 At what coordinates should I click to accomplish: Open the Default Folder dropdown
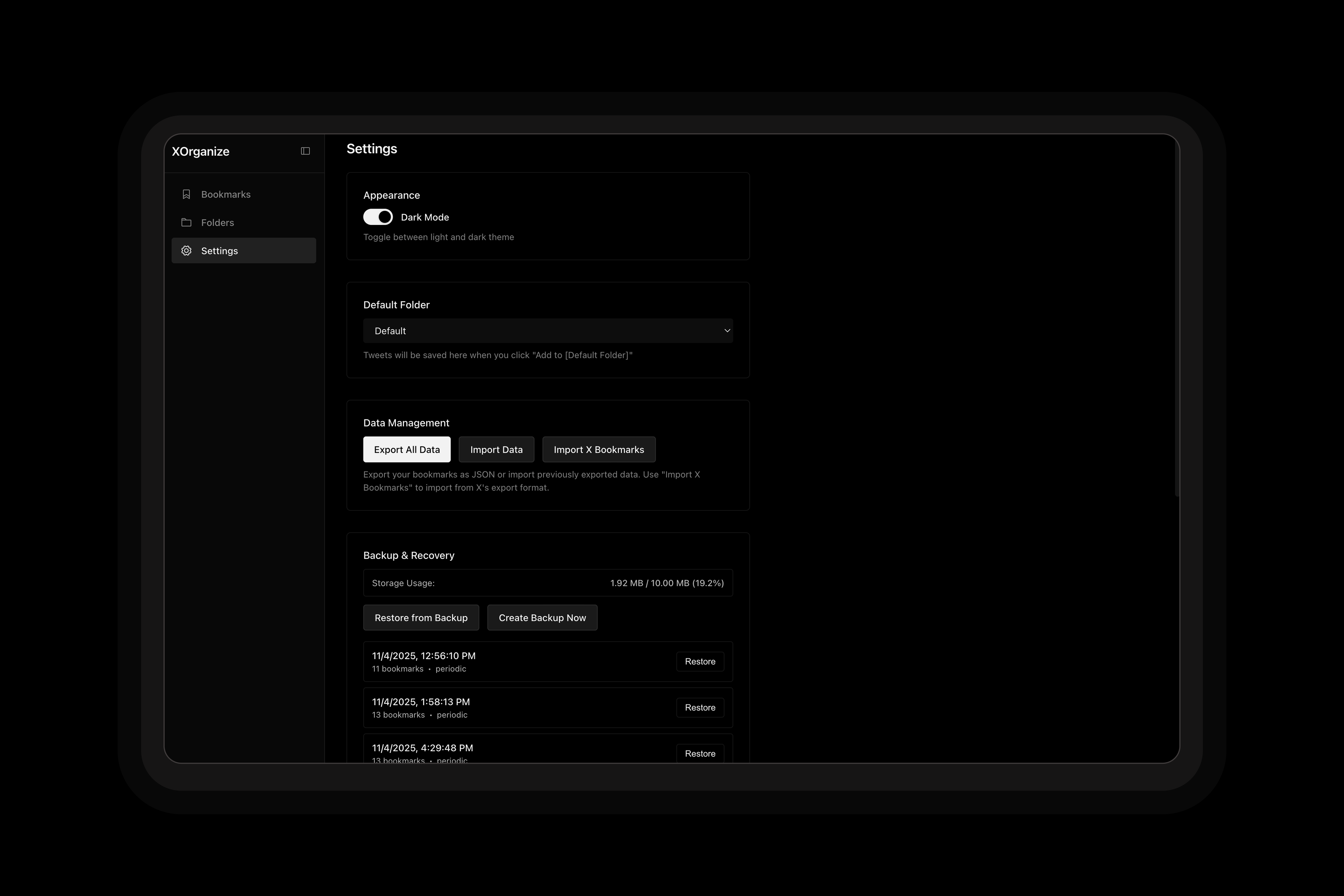coord(547,330)
